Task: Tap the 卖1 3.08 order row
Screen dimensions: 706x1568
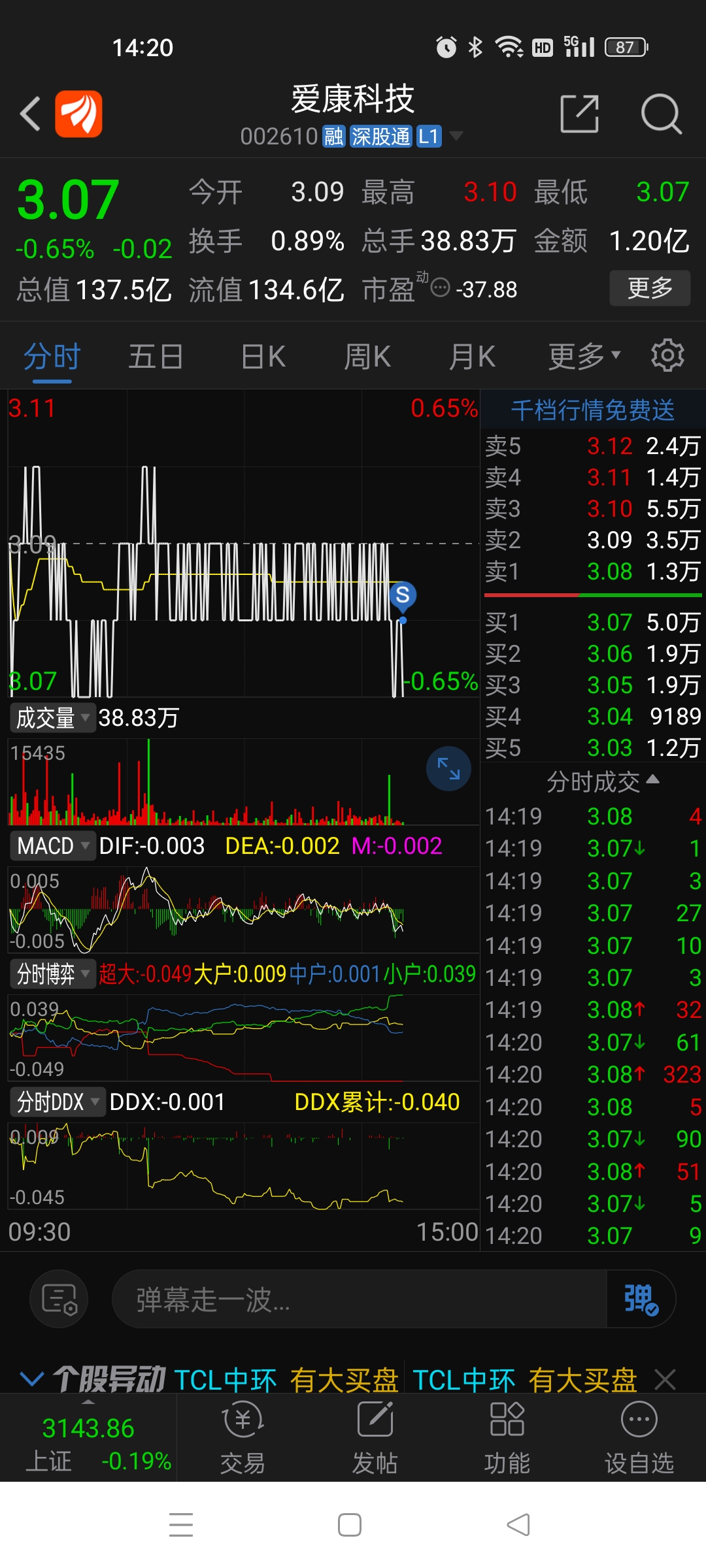Action: [593, 571]
